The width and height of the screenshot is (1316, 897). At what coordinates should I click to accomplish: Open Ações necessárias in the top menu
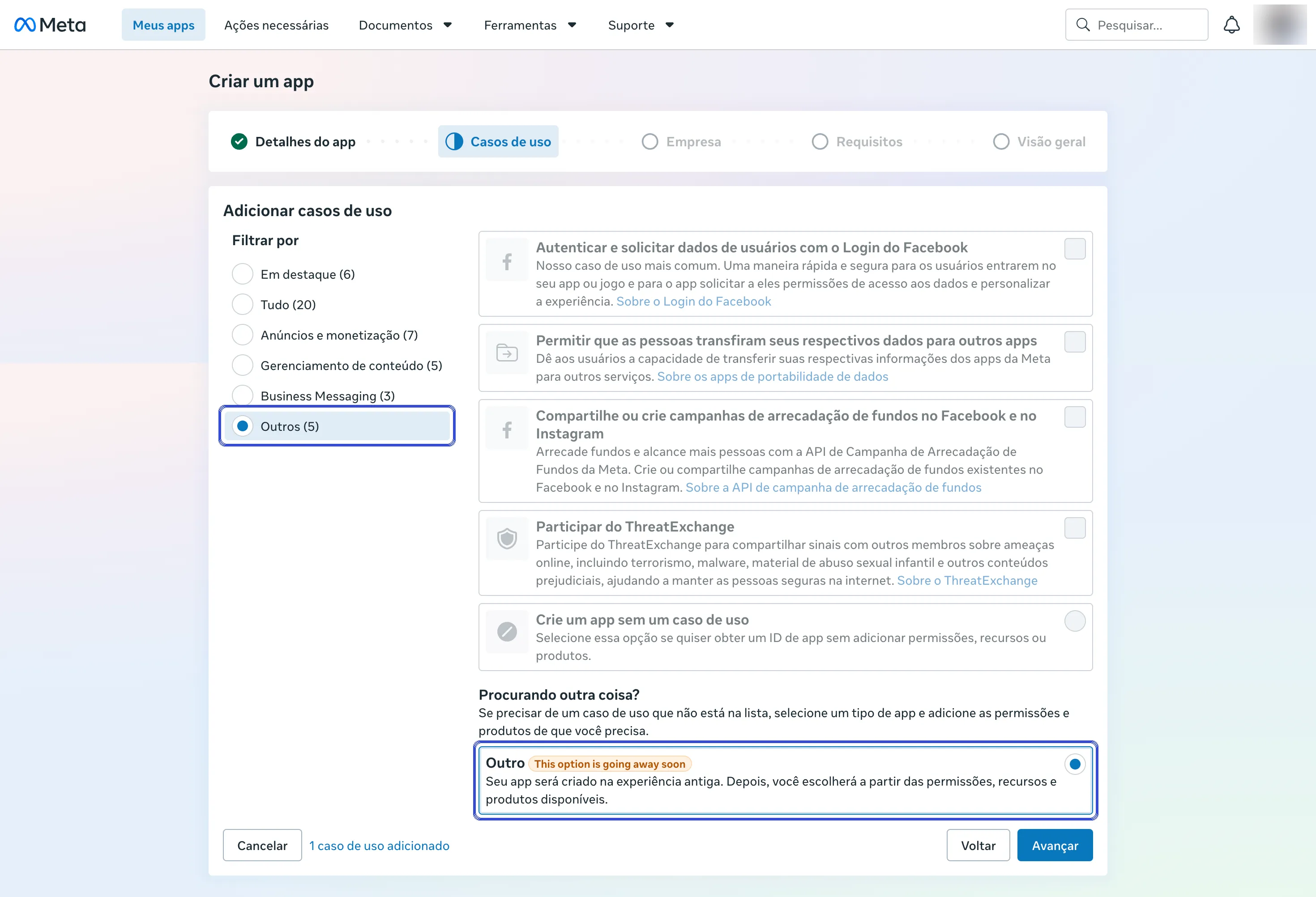(x=276, y=25)
